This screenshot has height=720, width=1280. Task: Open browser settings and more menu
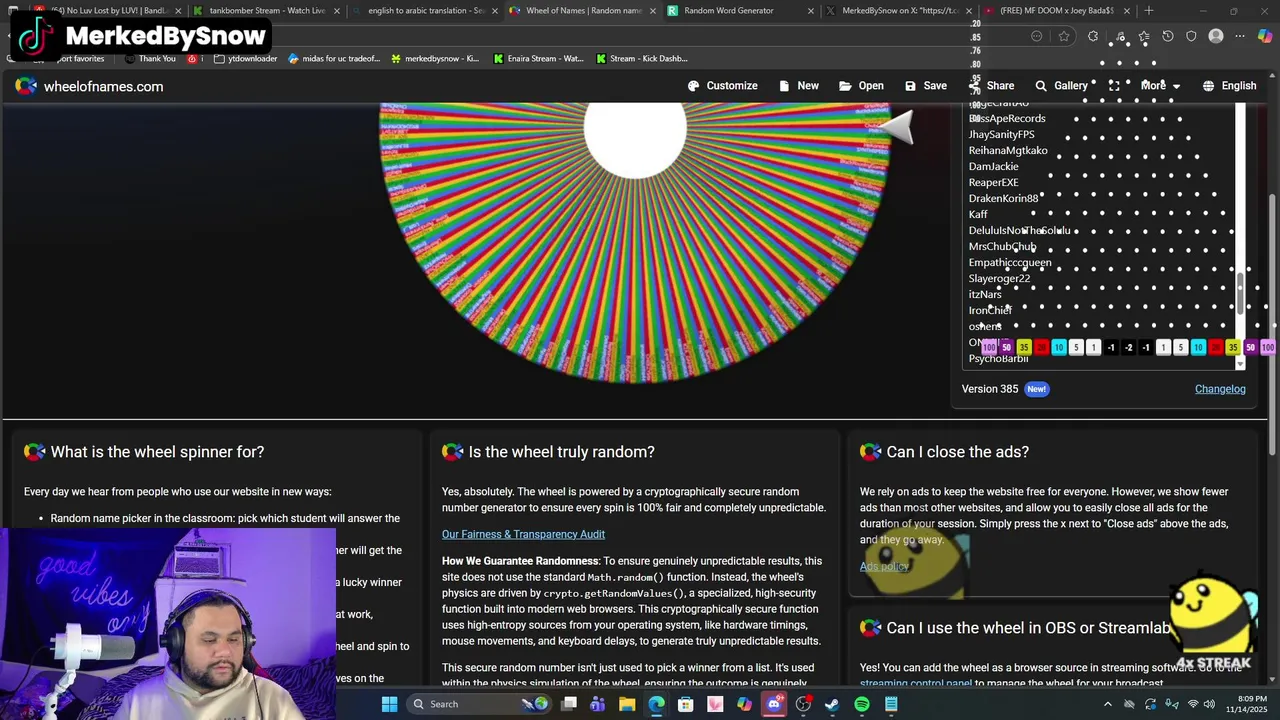[x=1240, y=36]
